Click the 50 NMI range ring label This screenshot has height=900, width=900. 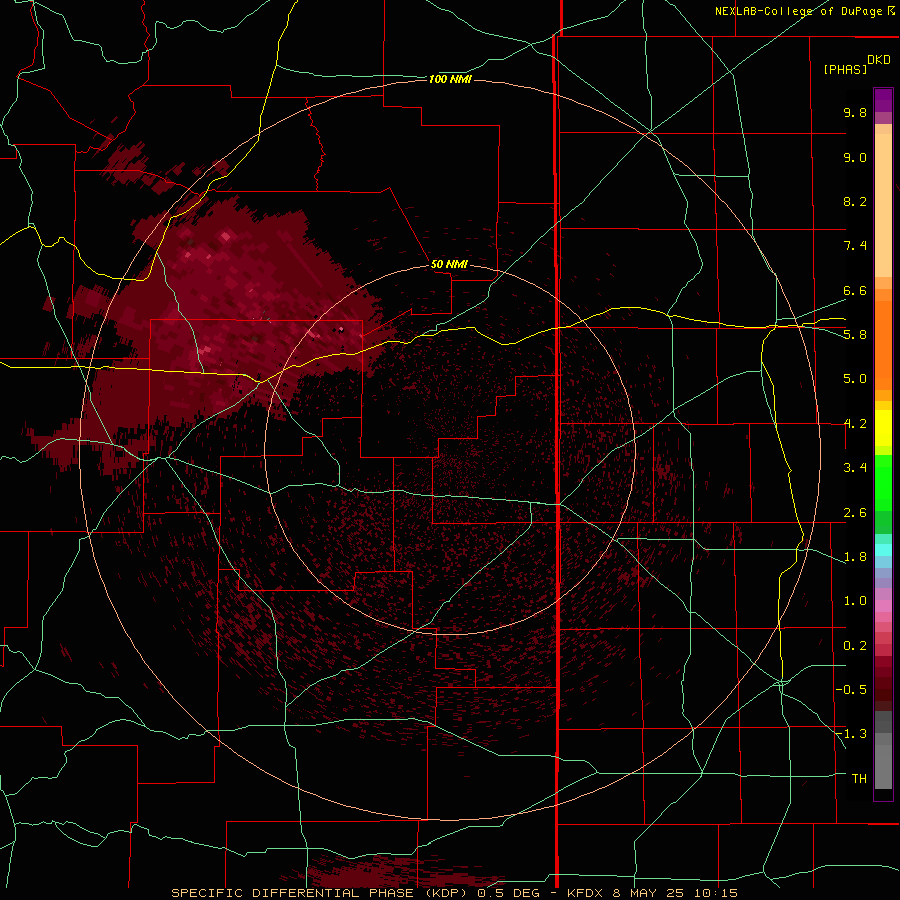(x=449, y=264)
